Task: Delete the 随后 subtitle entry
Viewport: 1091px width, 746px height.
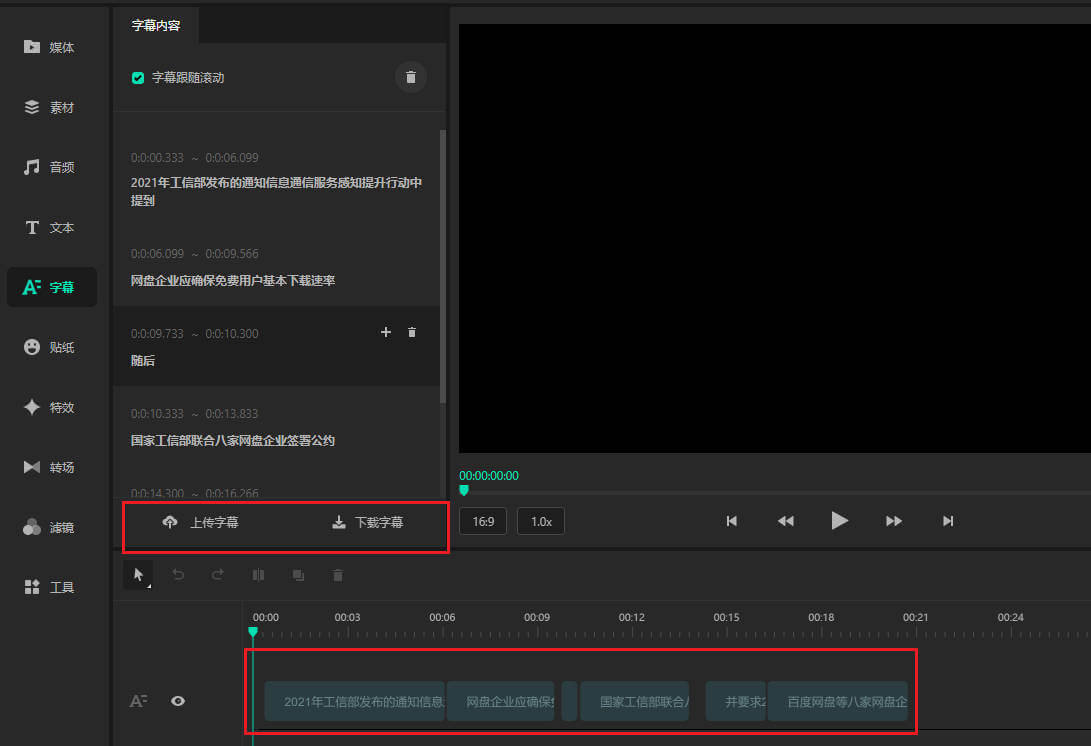Action: 412,333
